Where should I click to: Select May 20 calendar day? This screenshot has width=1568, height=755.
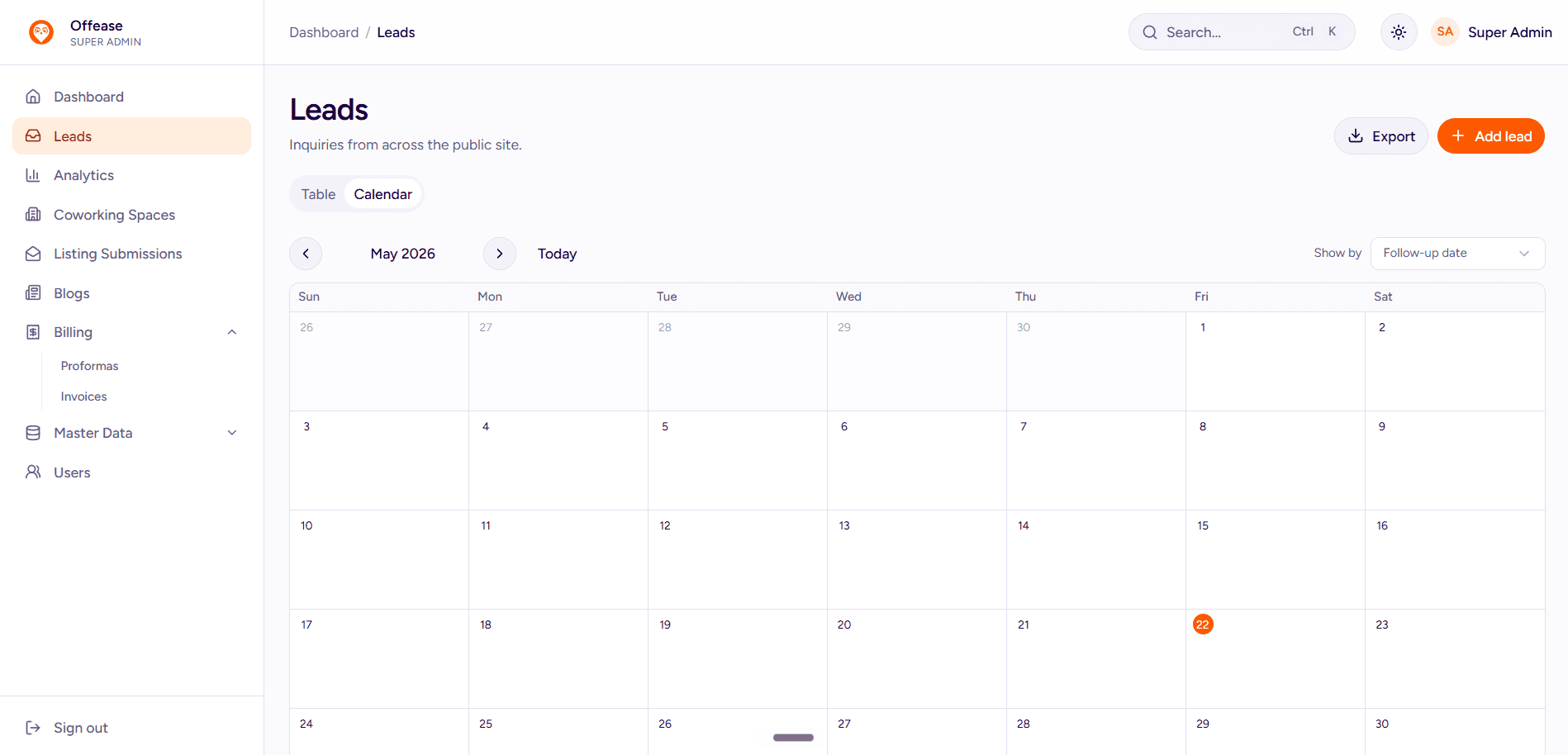point(916,658)
